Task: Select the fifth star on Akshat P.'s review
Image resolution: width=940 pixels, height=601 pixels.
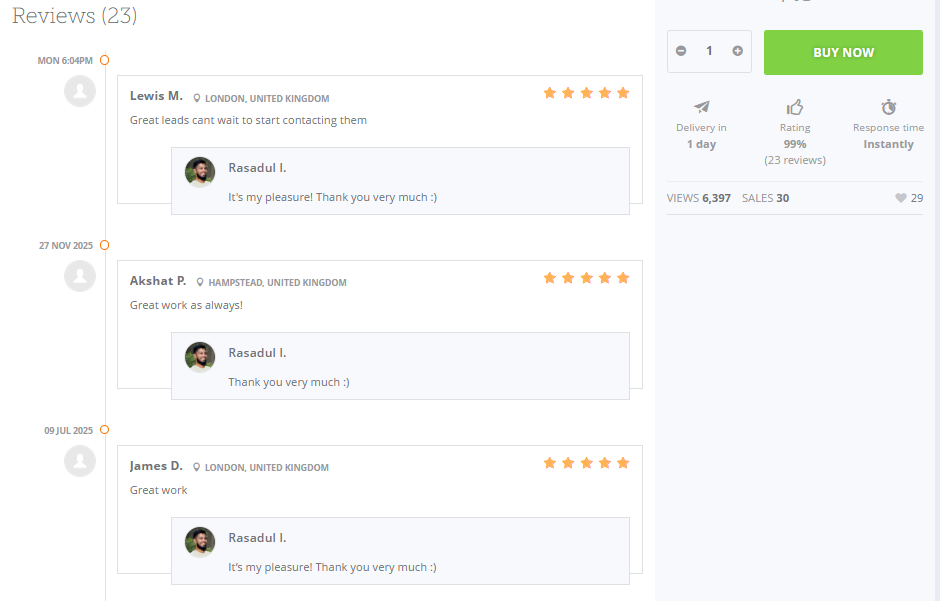Action: 623,278
